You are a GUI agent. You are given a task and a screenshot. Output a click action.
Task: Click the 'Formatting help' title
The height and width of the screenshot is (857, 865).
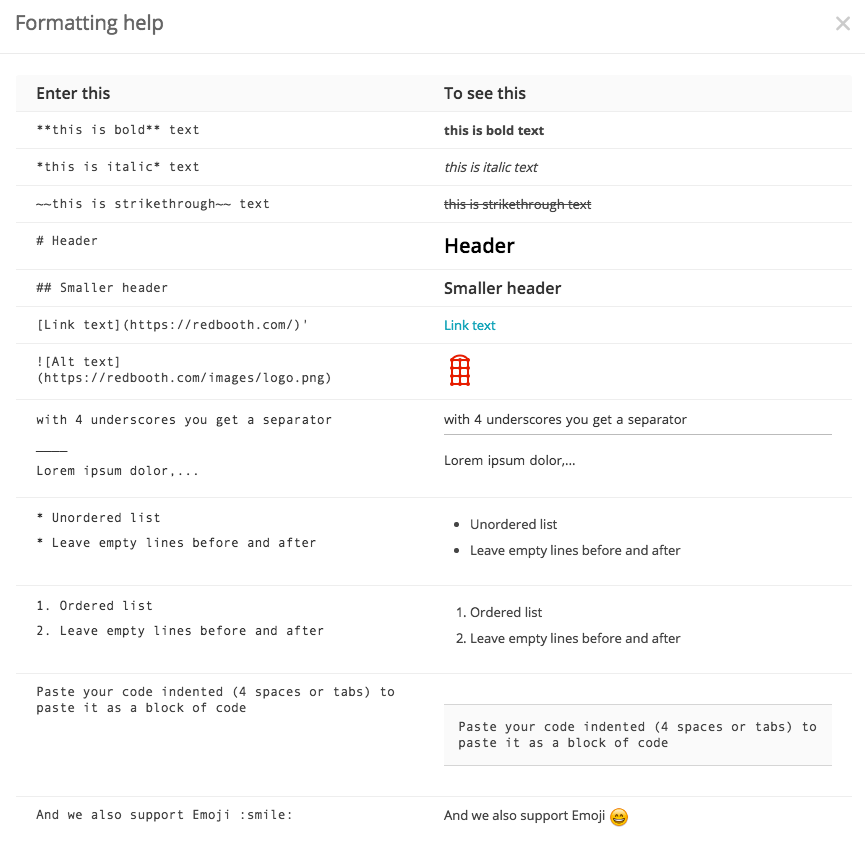[x=89, y=23]
